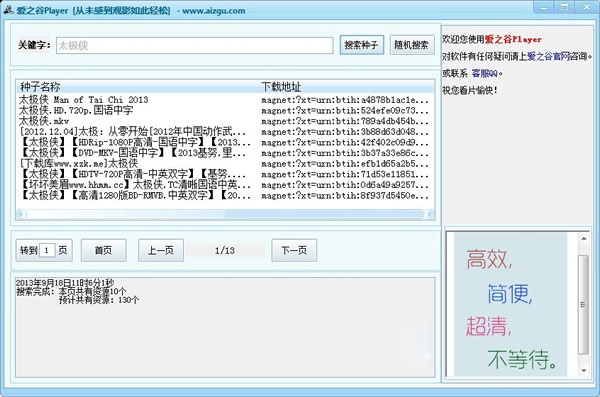Viewport: 600px width, 397px height.
Task: Go to the first page with 首页
Action: click(x=103, y=250)
